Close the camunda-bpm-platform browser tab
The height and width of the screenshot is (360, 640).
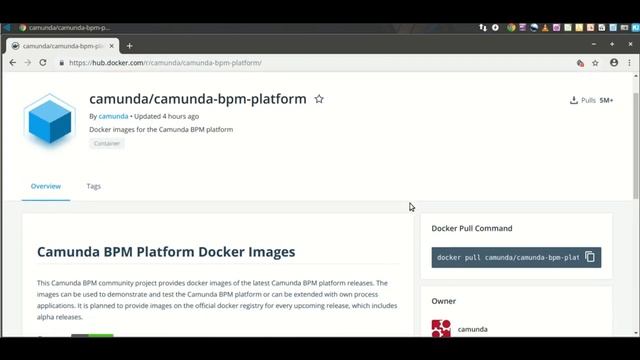coord(111,46)
